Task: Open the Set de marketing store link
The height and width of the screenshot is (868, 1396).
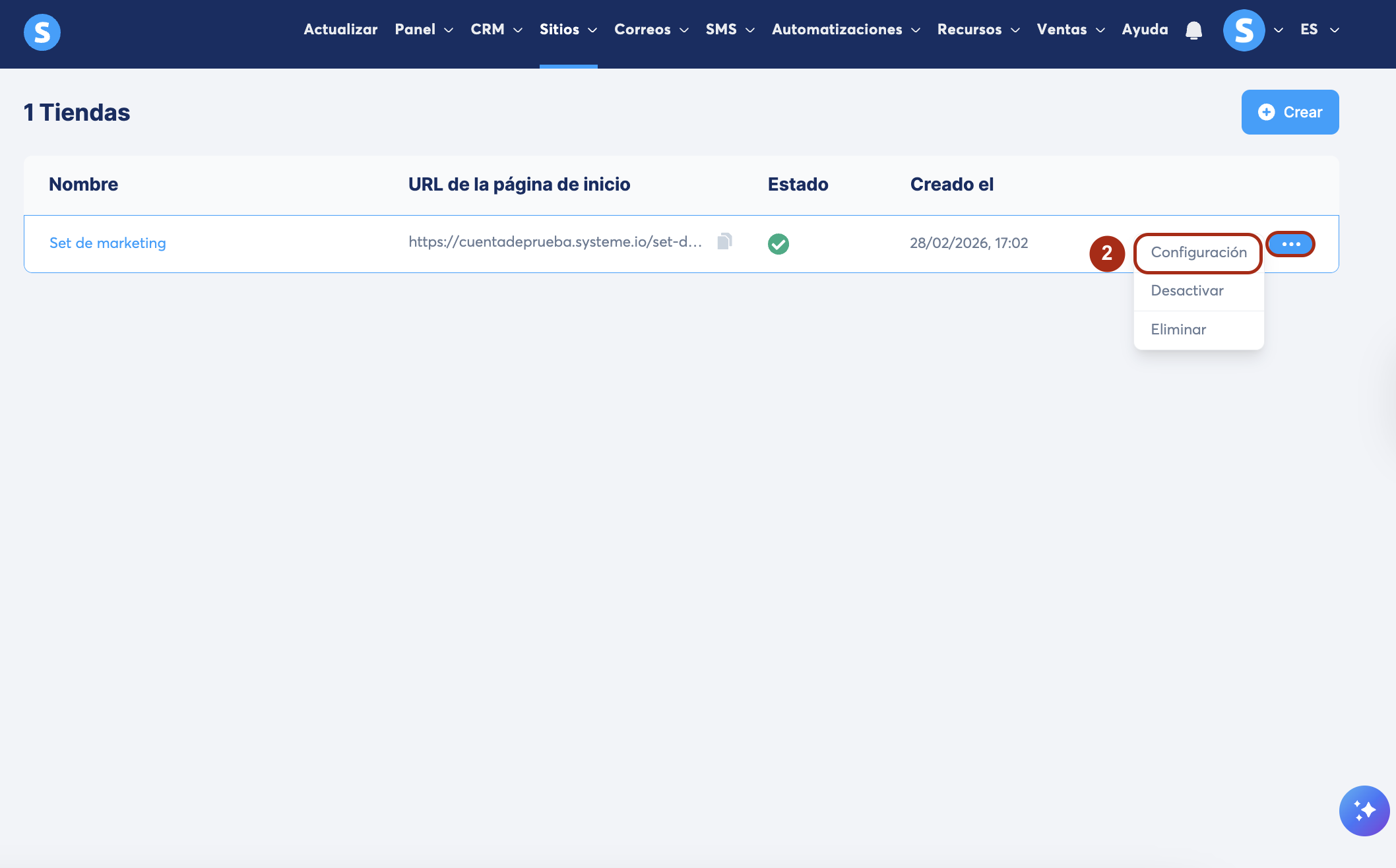Action: (108, 243)
